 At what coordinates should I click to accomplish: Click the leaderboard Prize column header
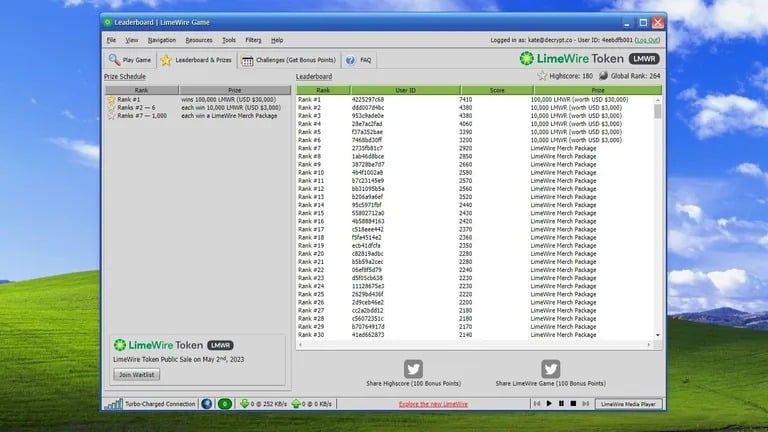[x=598, y=90]
